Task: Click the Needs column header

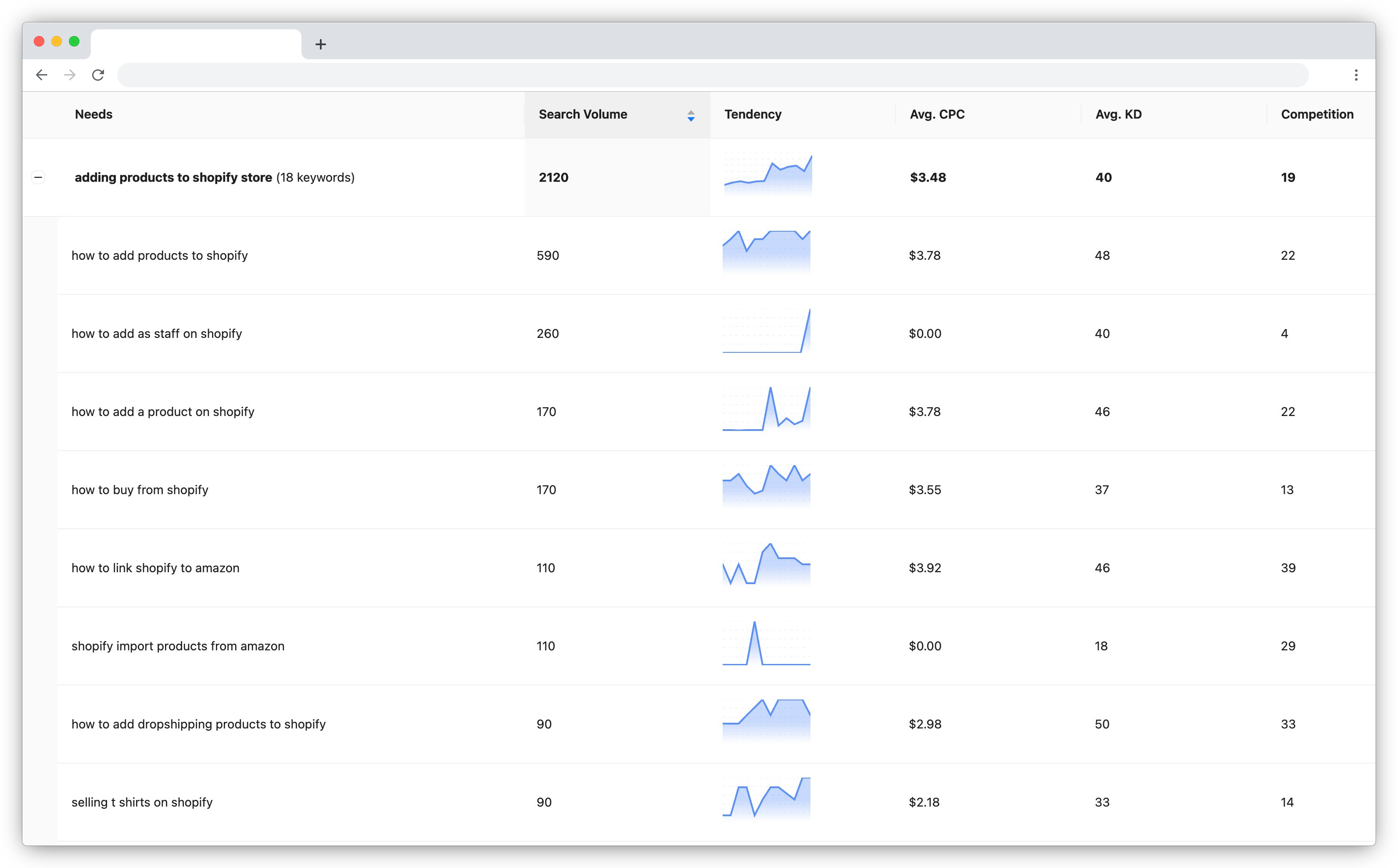Action: tap(93, 114)
